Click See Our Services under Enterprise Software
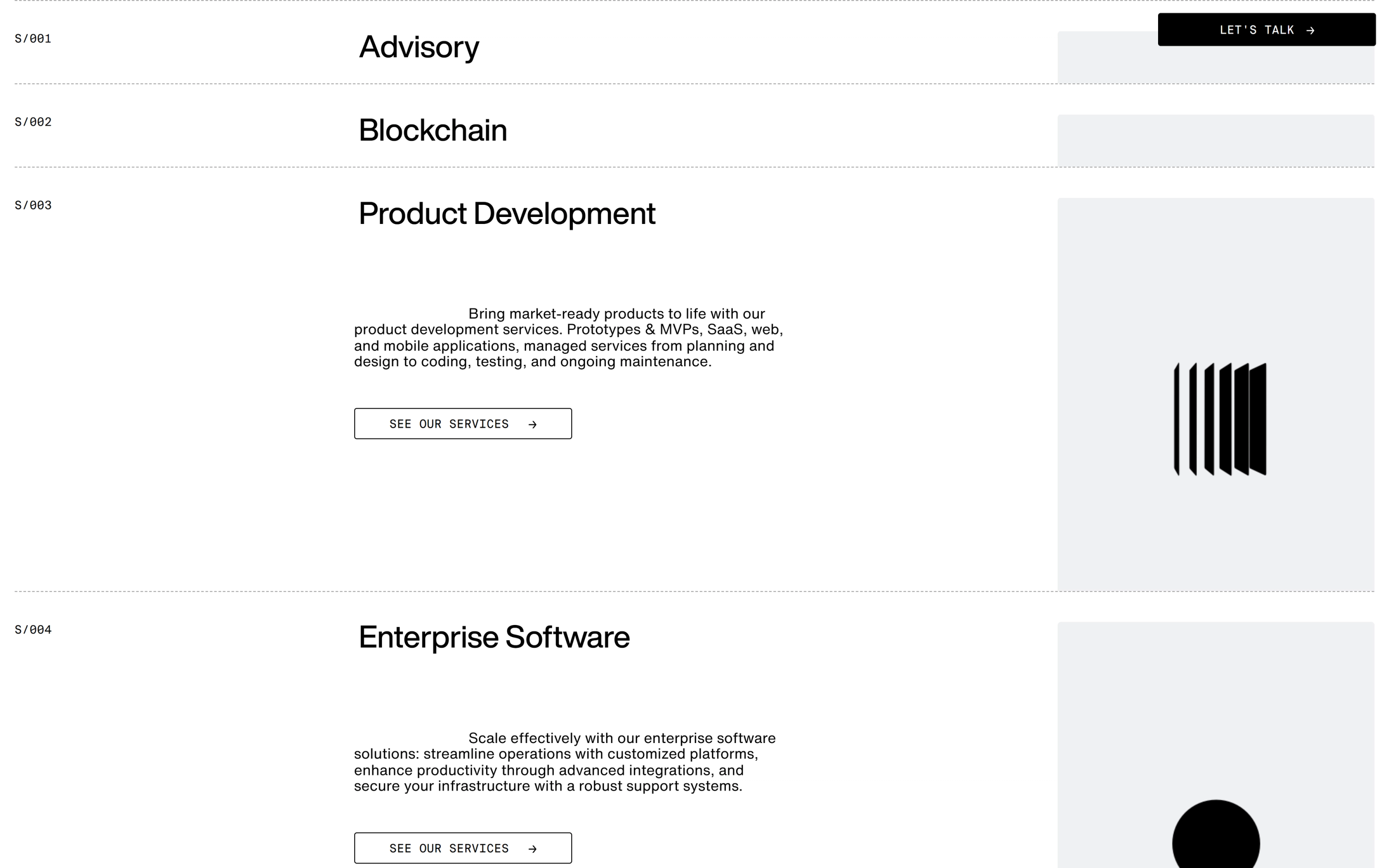Image resolution: width=1389 pixels, height=868 pixels. click(463, 848)
